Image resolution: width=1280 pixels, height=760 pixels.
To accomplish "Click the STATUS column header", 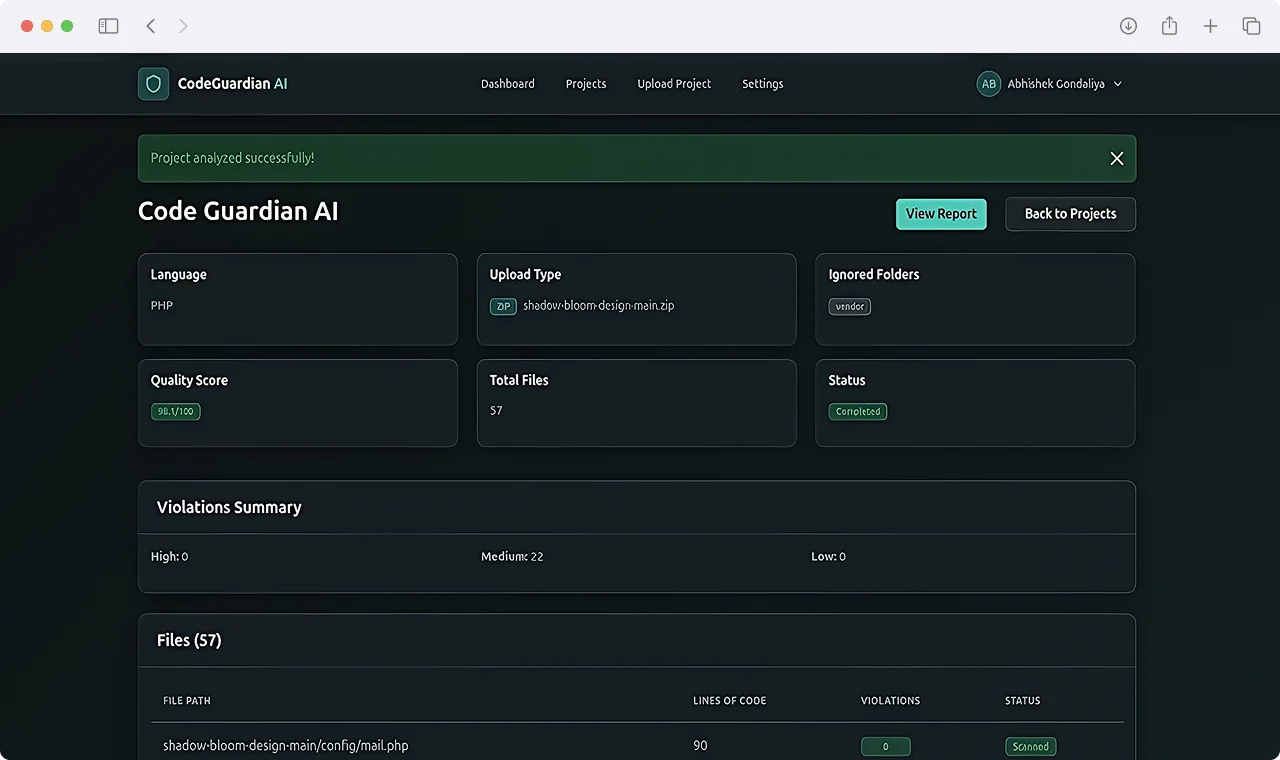I will [x=1023, y=701].
